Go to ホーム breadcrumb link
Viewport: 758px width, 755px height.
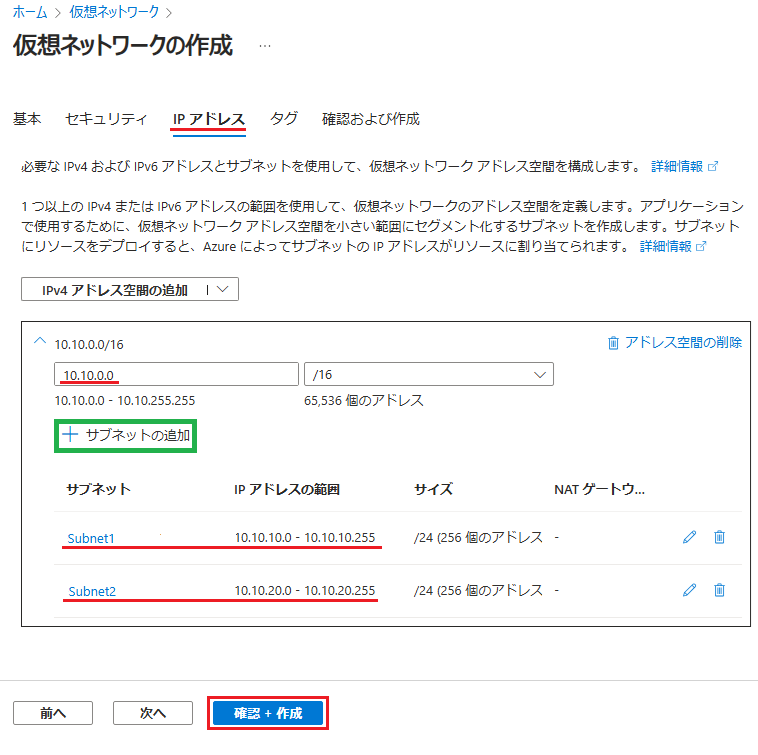click(x=30, y=12)
